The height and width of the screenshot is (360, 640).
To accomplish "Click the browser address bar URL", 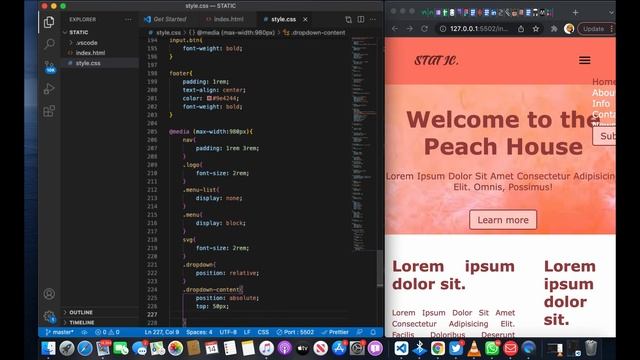I will [x=479, y=29].
